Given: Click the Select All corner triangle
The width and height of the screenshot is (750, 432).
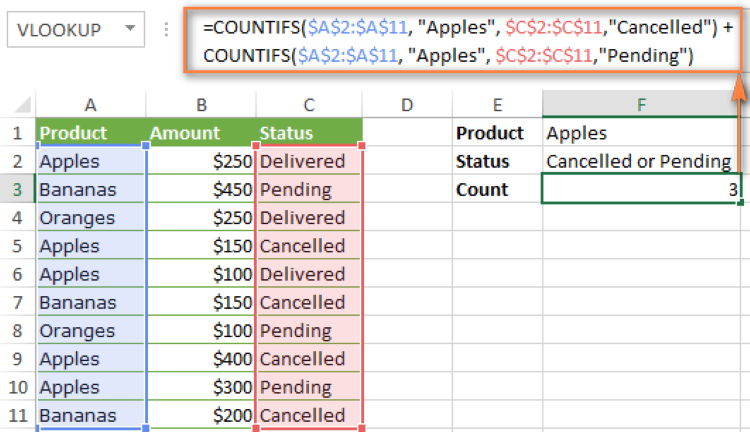Looking at the screenshot, I should [x=22, y=104].
